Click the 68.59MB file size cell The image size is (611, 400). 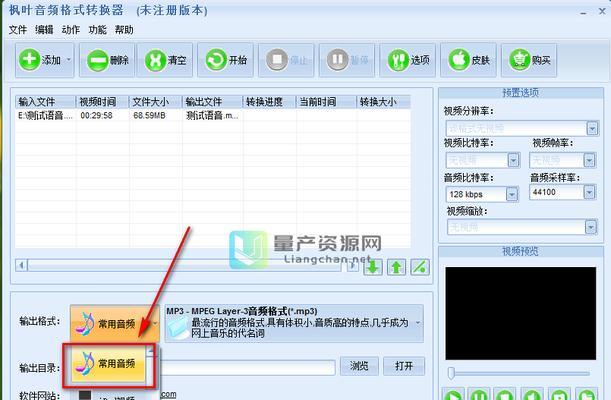149,115
